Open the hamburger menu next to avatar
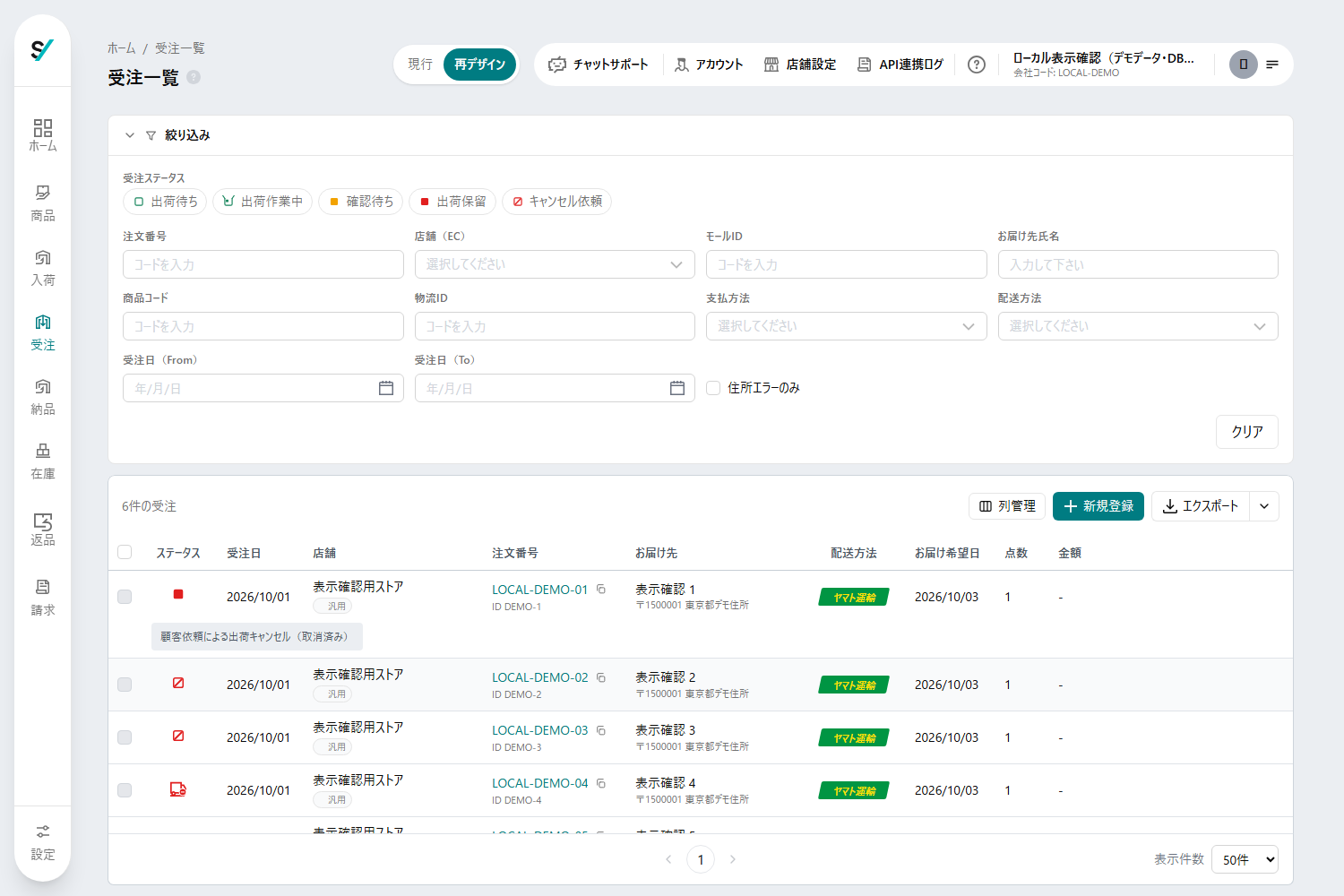This screenshot has height=896, width=1344. point(1272,65)
